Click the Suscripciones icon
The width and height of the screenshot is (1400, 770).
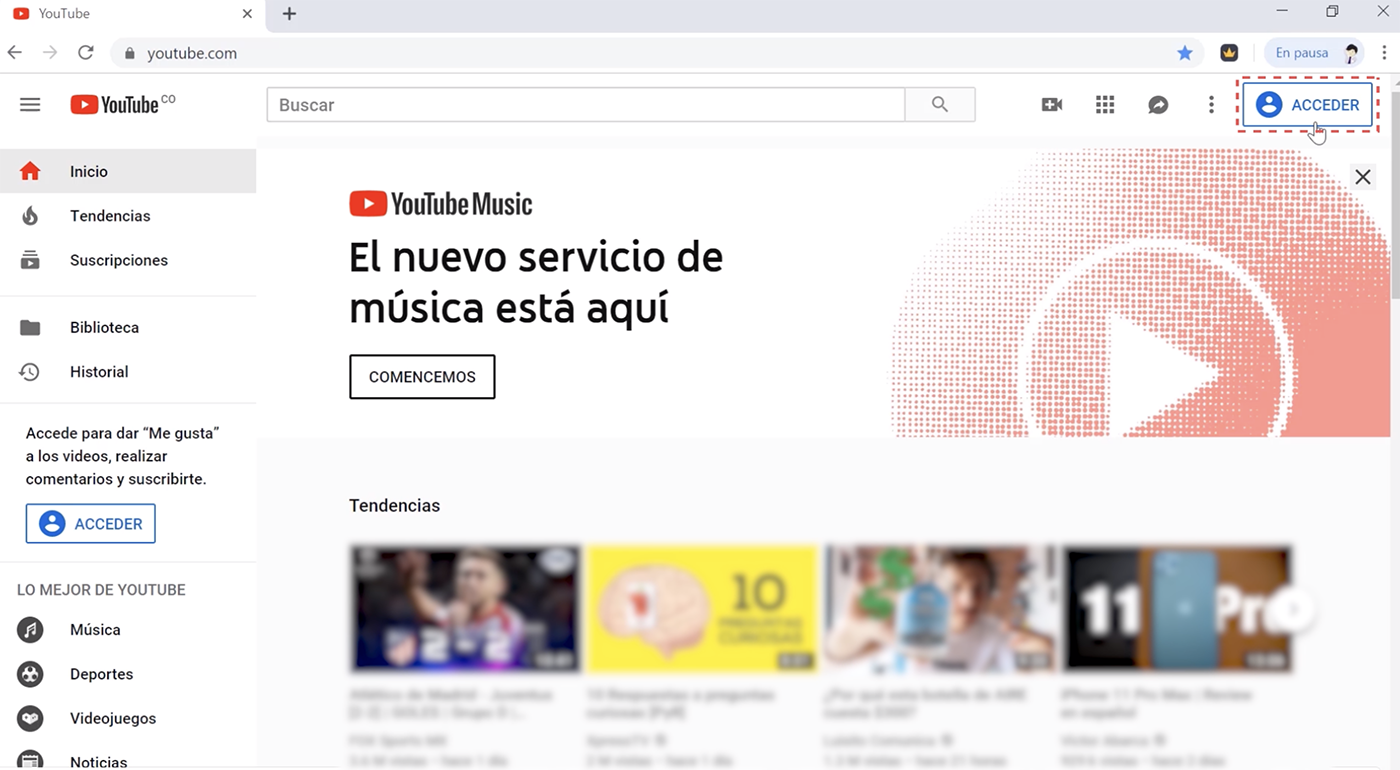30,260
